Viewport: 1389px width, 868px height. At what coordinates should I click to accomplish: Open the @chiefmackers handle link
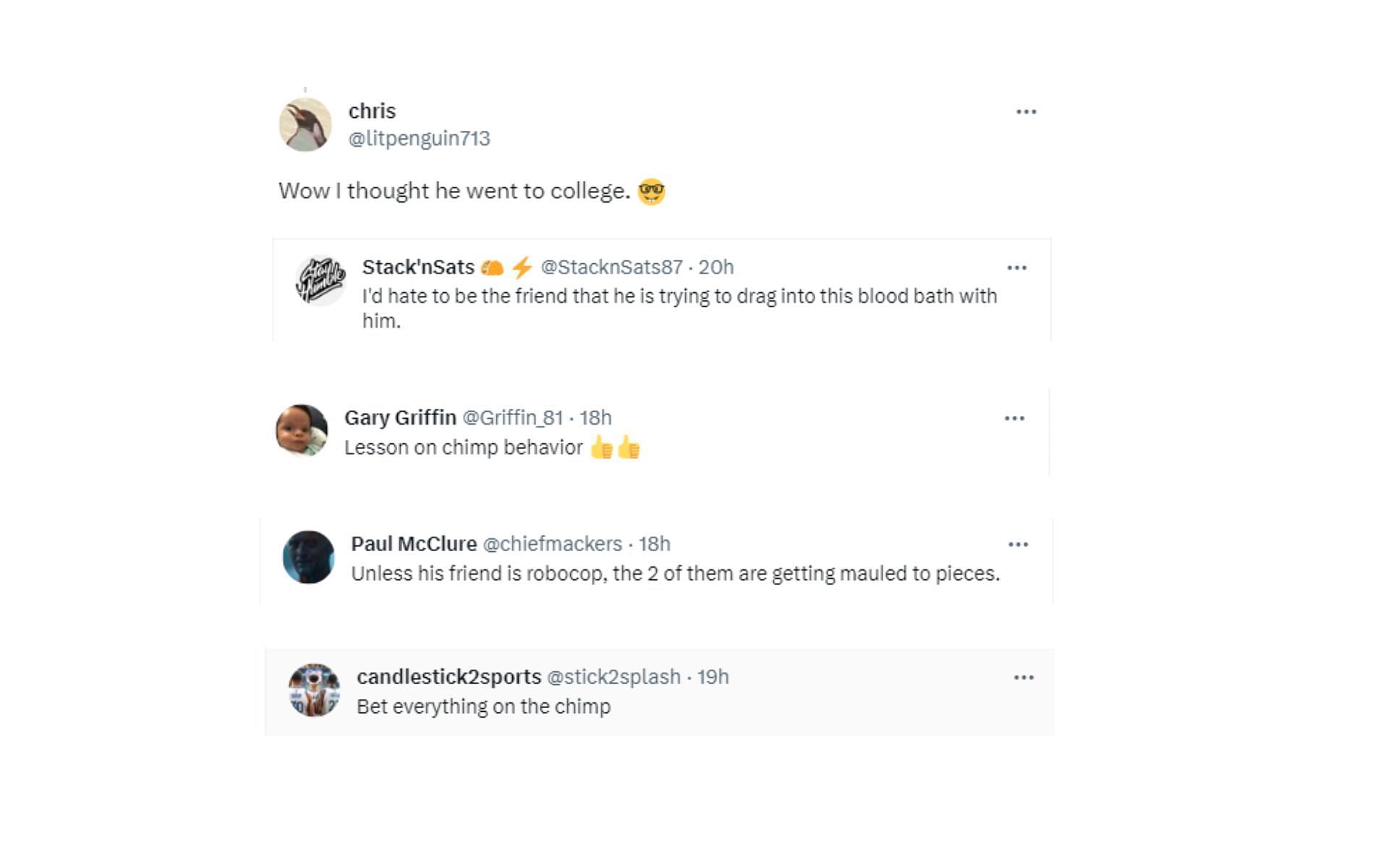click(x=552, y=544)
